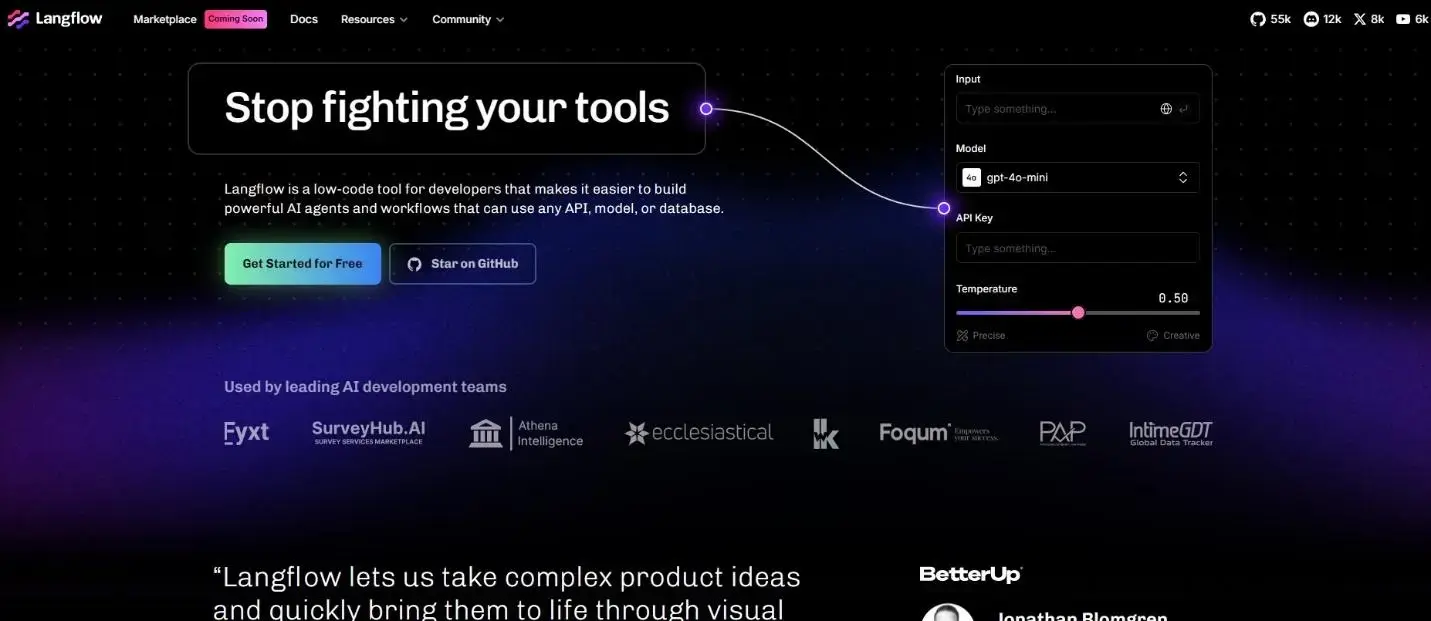Image resolution: width=1431 pixels, height=621 pixels.
Task: Click the ecclesiastical logo
Action: coord(699,433)
